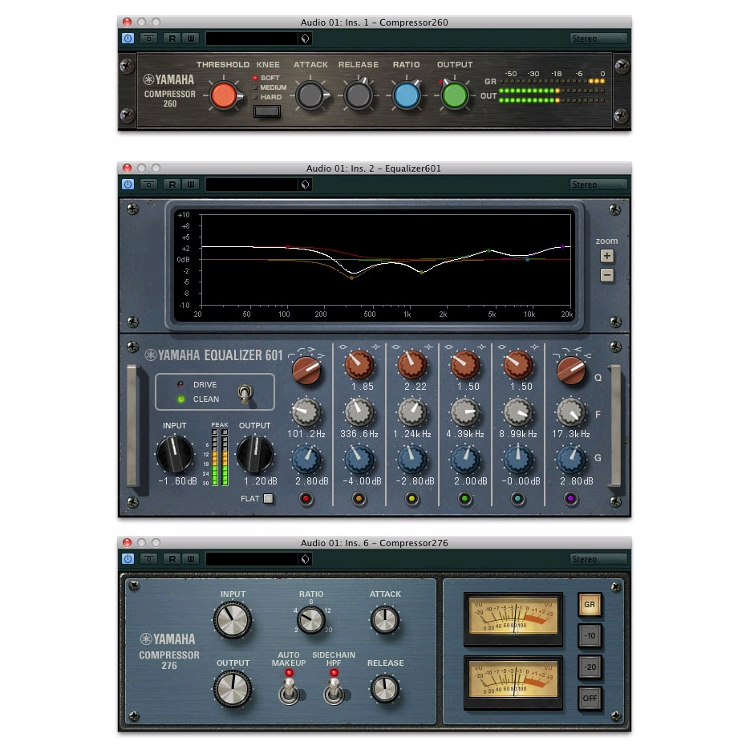Open the black preset name field in Compressor276
750x750 pixels.
(x=253, y=559)
